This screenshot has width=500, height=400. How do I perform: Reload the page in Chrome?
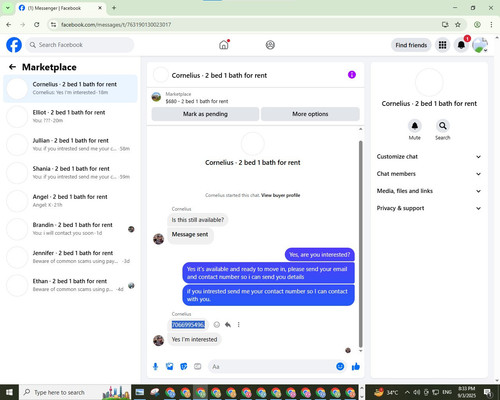point(37,24)
